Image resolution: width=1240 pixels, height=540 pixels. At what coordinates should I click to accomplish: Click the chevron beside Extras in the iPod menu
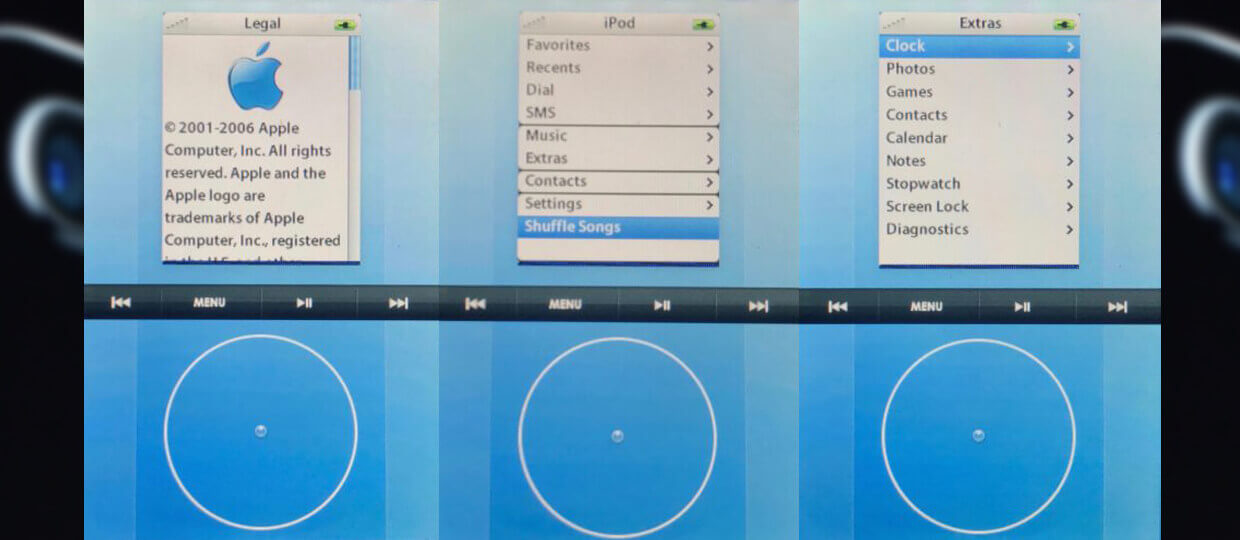click(709, 159)
